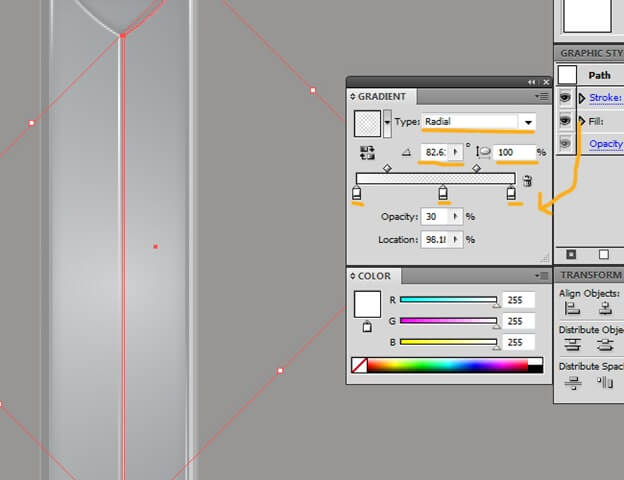Open the Gradient panel options menu
The width and height of the screenshot is (624, 480).
click(542, 97)
